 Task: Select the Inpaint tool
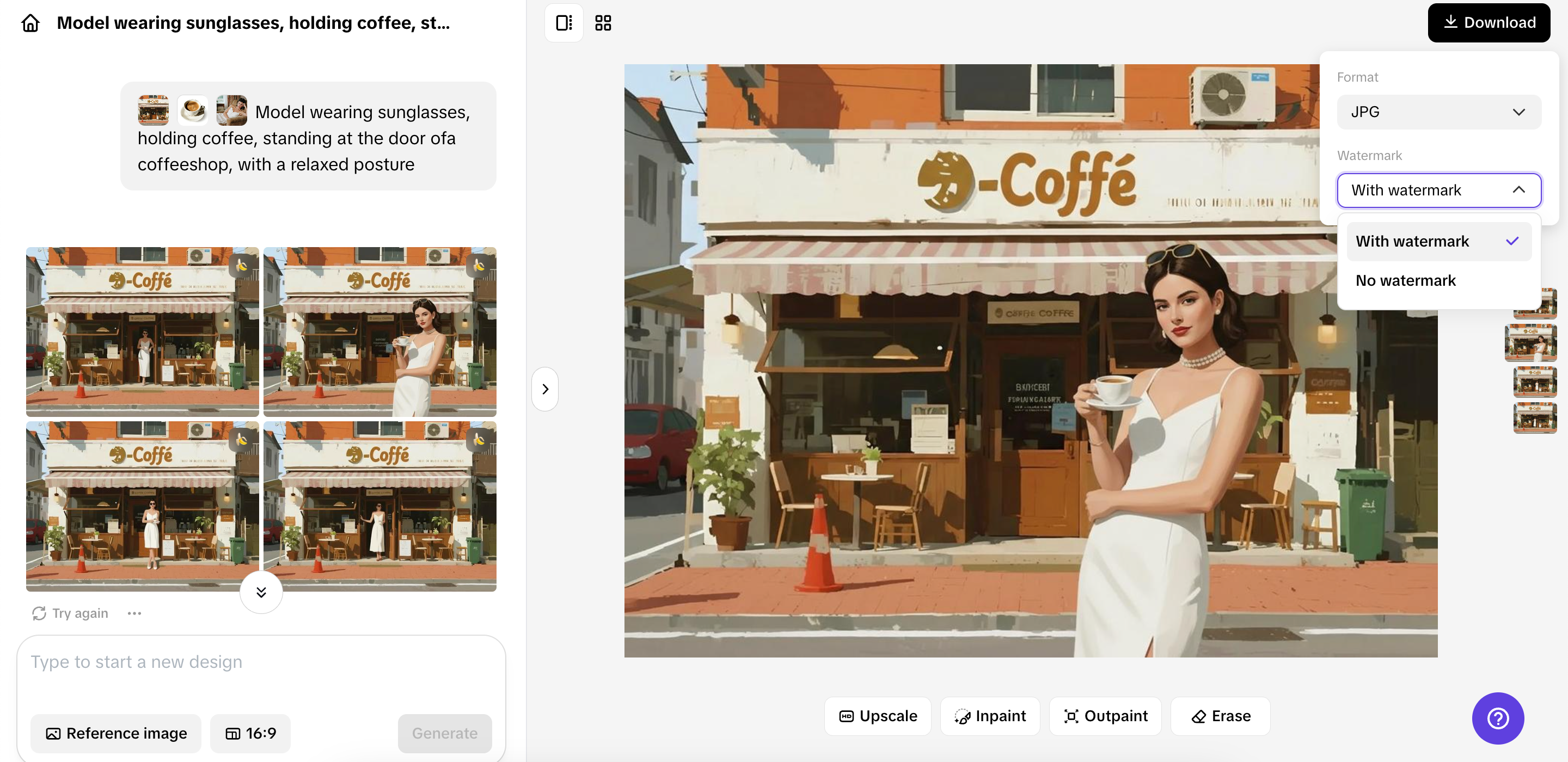tap(990, 716)
